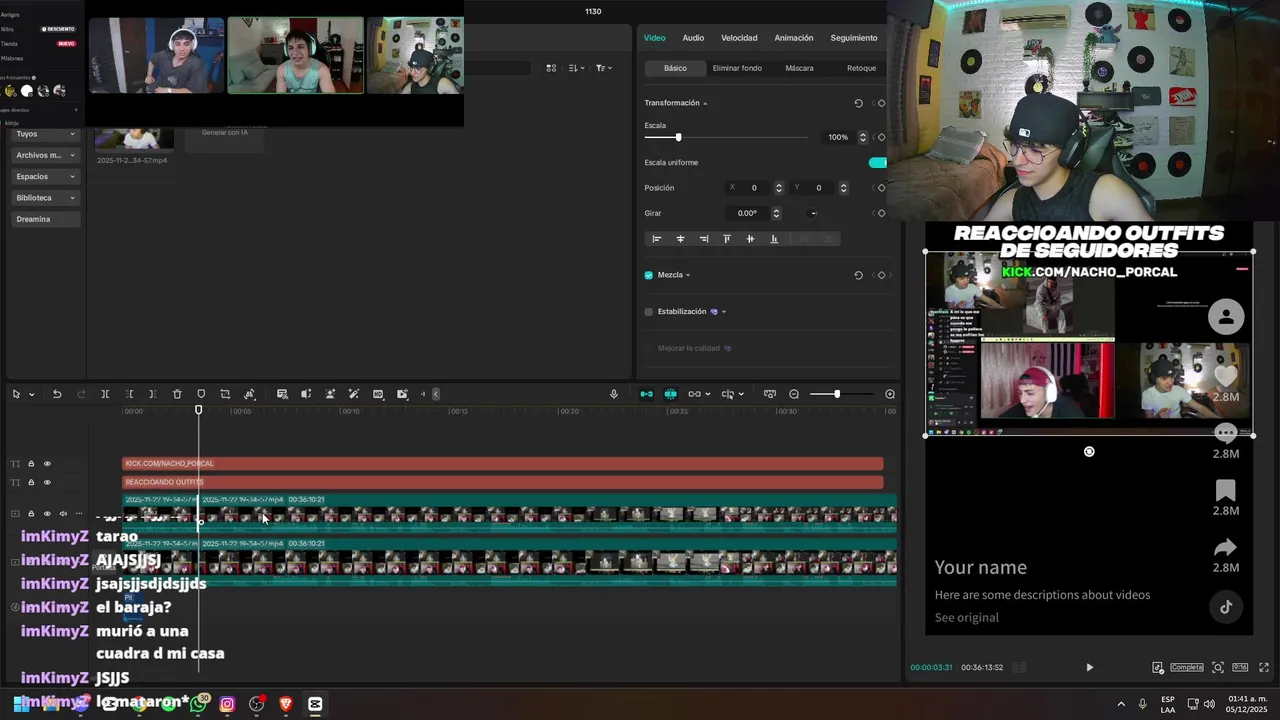The image size is (1280, 720).
Task: Open the linkage options dropdown
Action: coord(707,394)
